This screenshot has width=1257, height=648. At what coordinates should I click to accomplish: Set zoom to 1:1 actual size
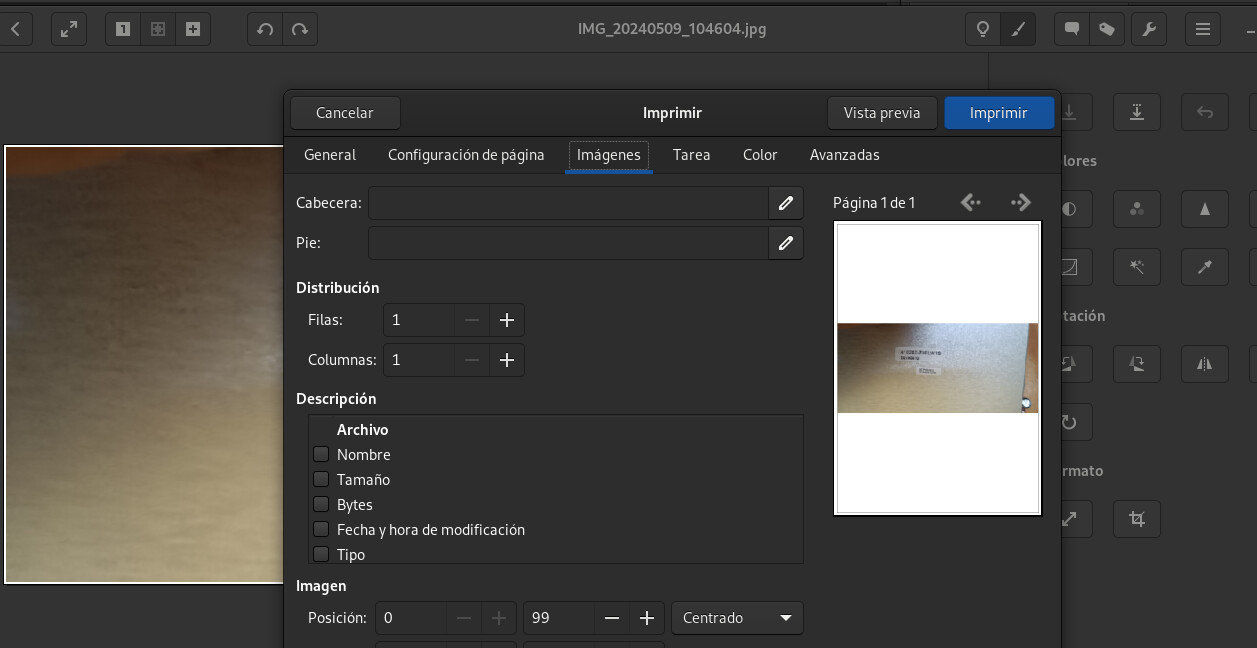(123, 29)
